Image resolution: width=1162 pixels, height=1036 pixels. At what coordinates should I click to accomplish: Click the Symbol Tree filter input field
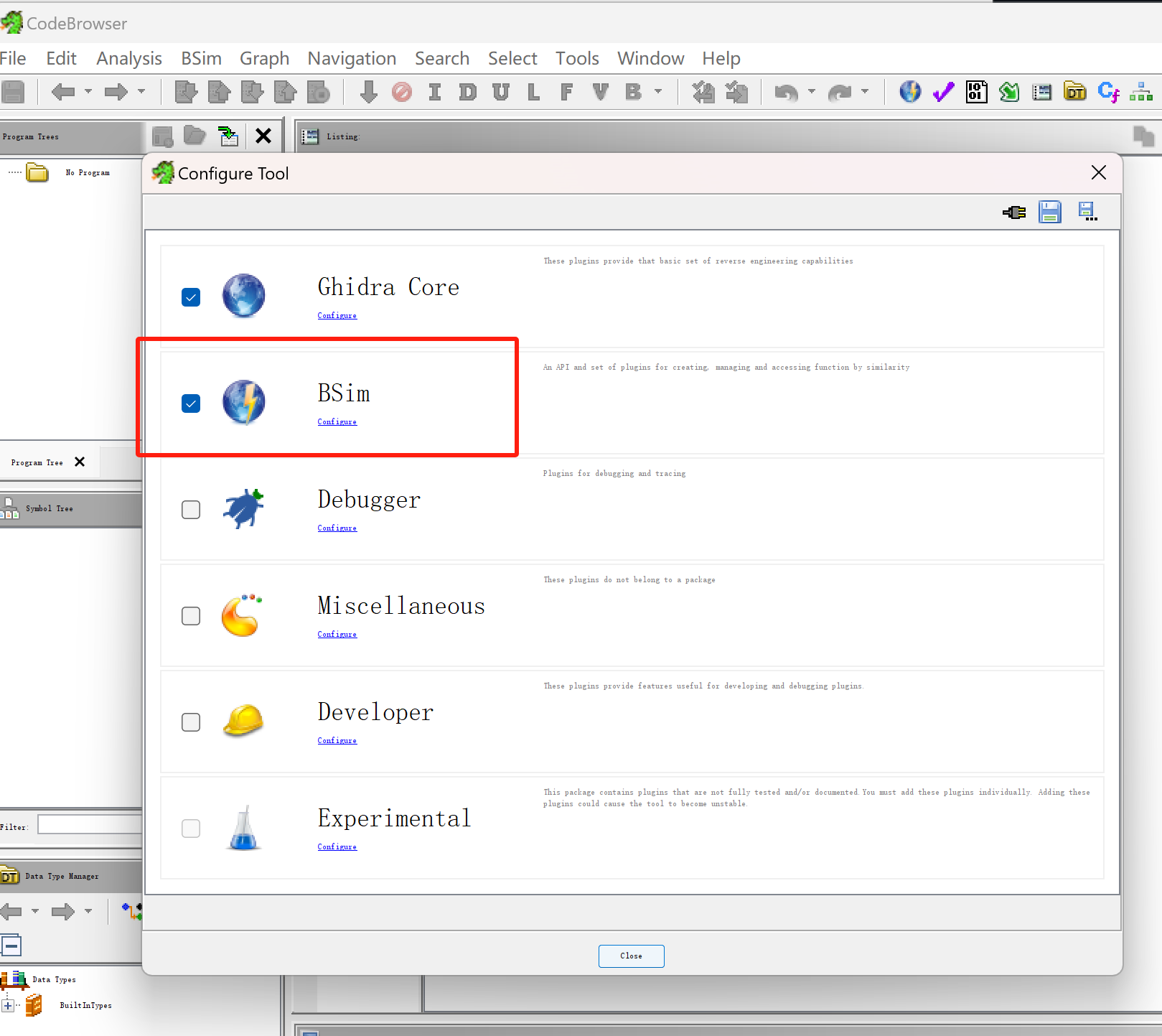click(x=90, y=825)
